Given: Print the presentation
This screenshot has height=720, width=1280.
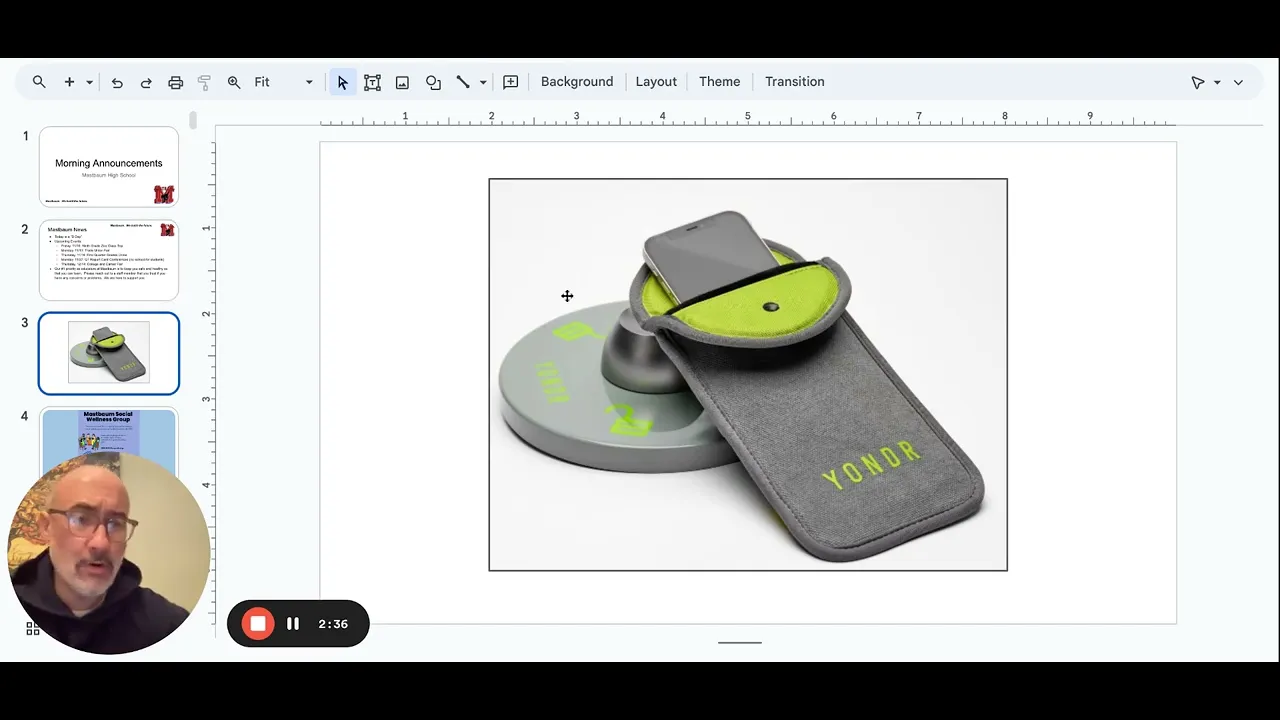Looking at the screenshot, I should pyautogui.click(x=176, y=82).
